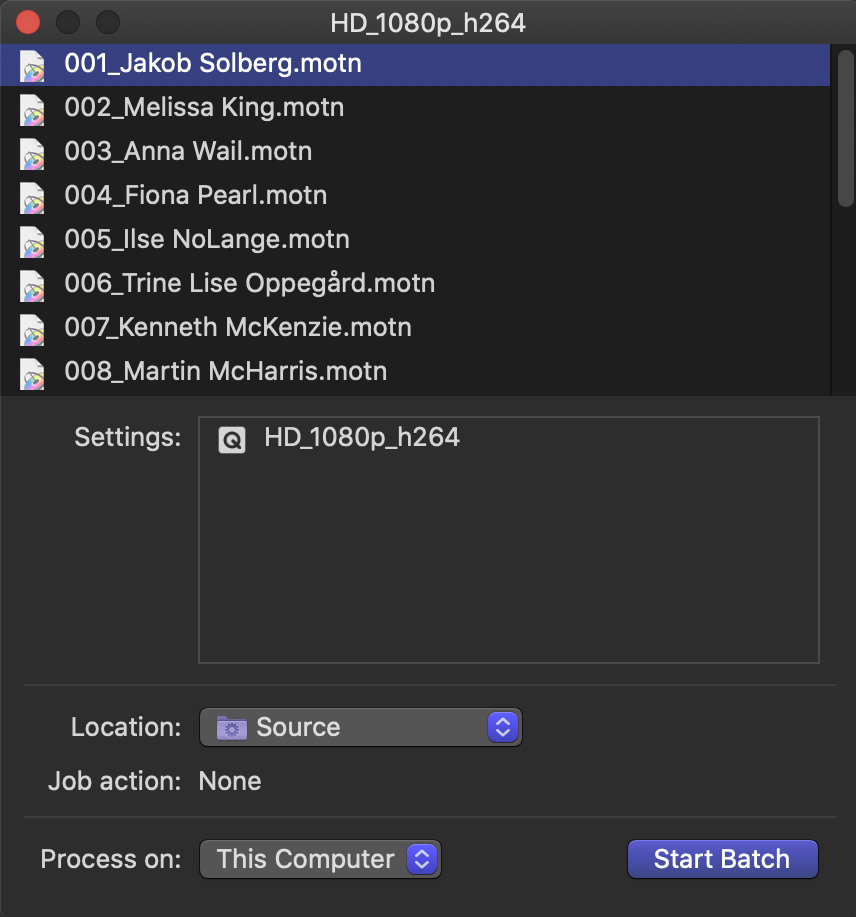The width and height of the screenshot is (856, 917).
Task: Click the Start Batch button
Action: tap(723, 859)
